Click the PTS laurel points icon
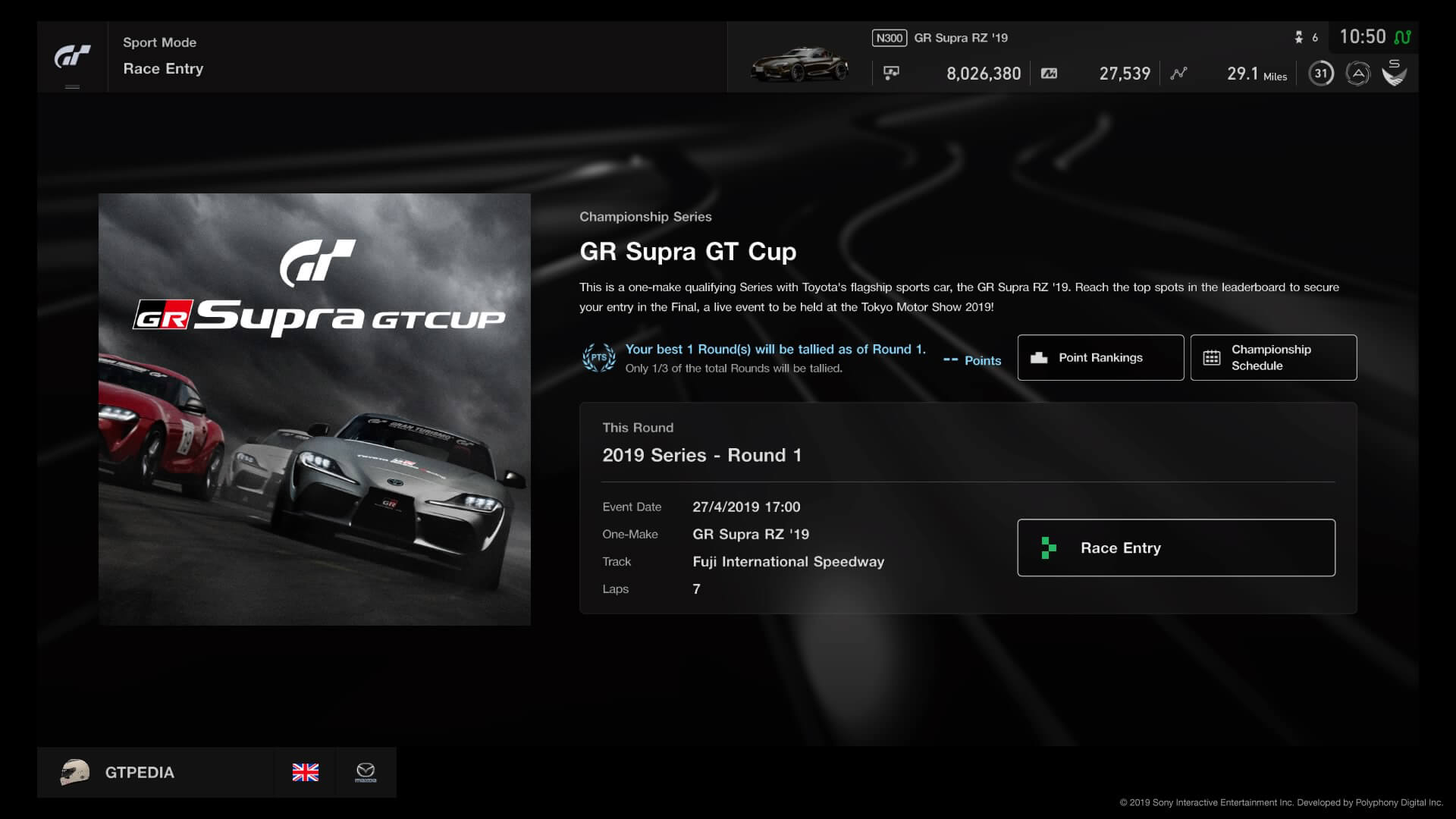Viewport: 1456px width, 819px height. click(598, 357)
